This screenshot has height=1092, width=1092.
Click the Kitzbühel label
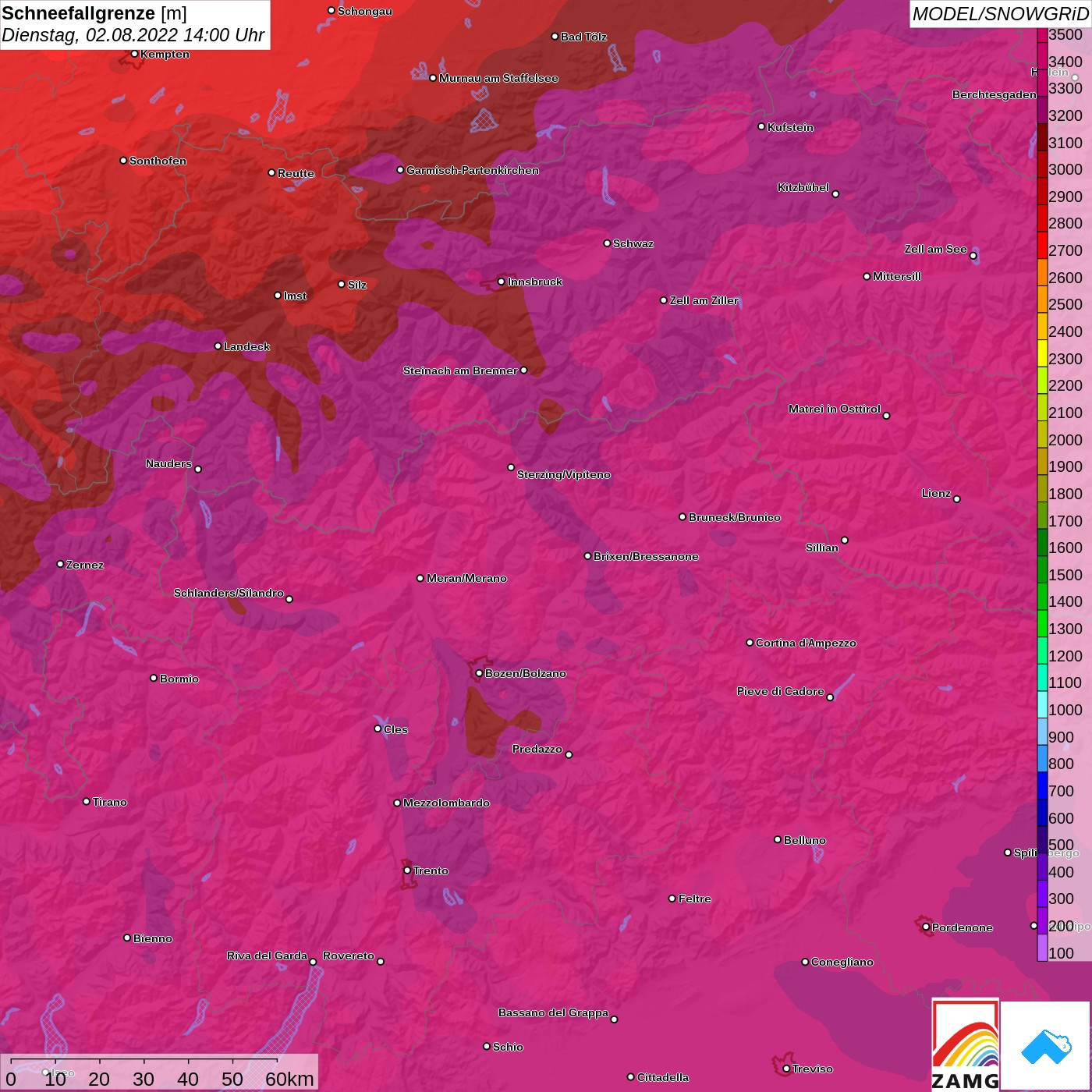803,187
